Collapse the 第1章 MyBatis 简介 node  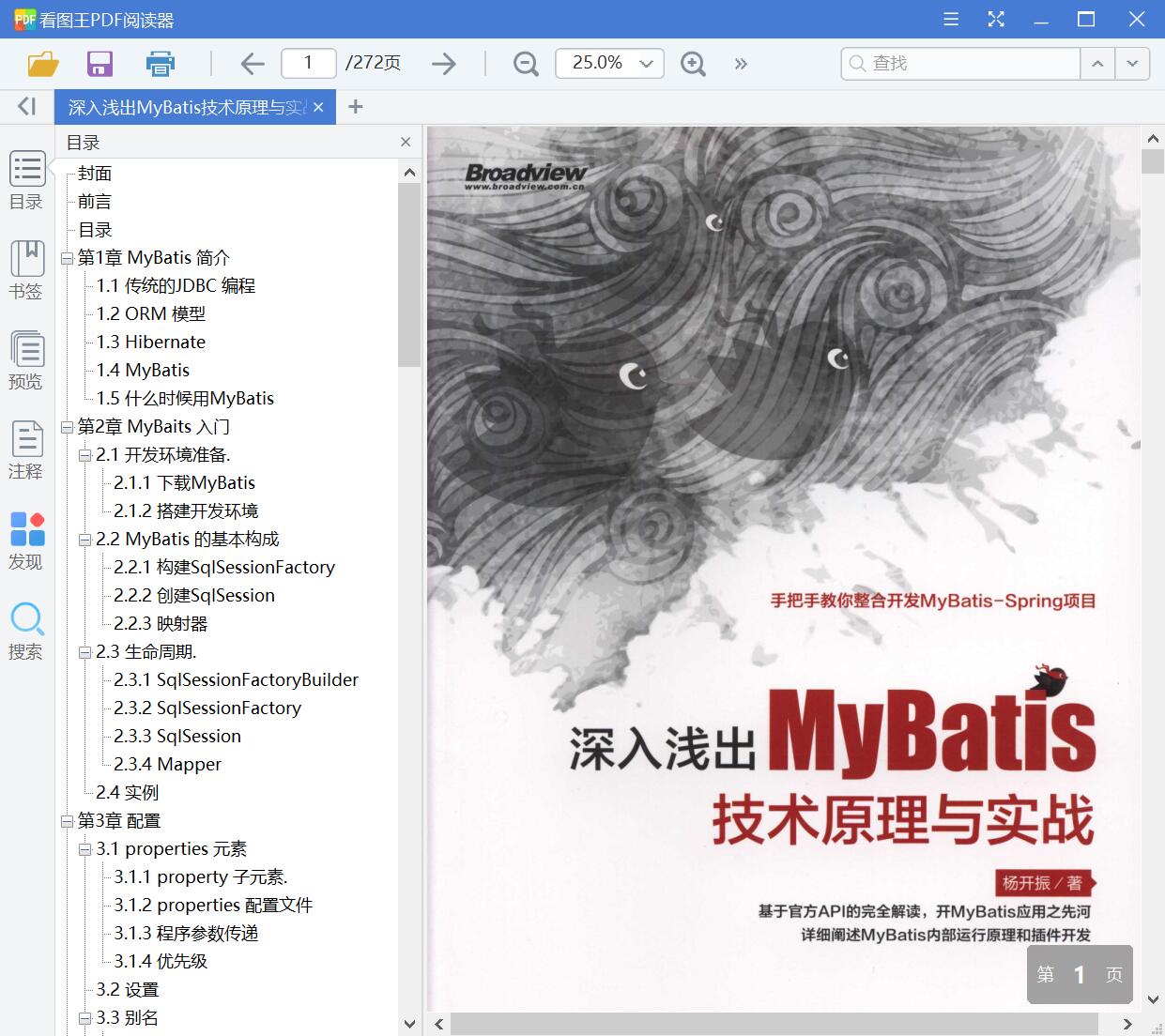tap(67, 258)
